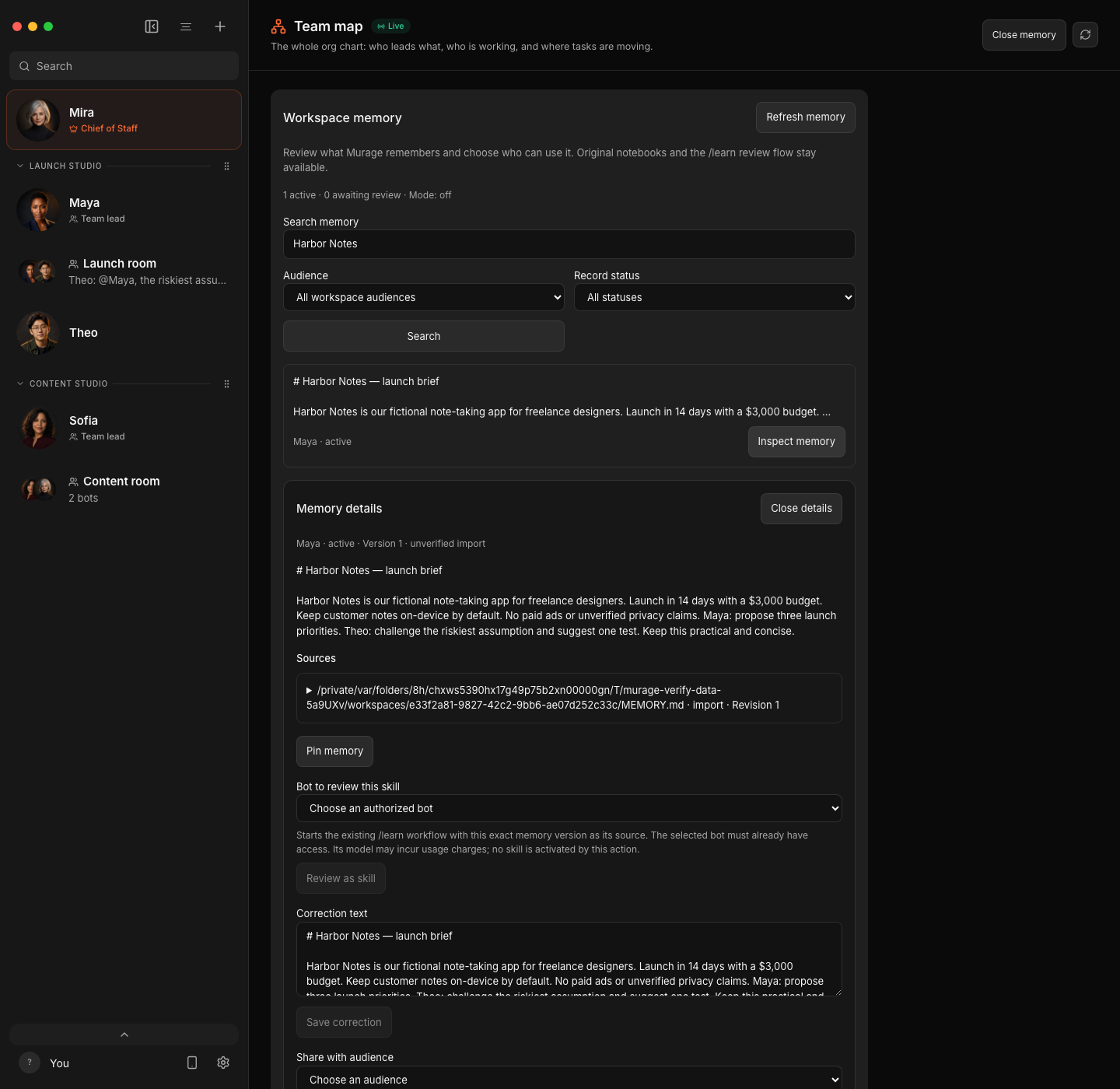
Task: Click the magnifier icon in sidebar search
Action: (24, 66)
